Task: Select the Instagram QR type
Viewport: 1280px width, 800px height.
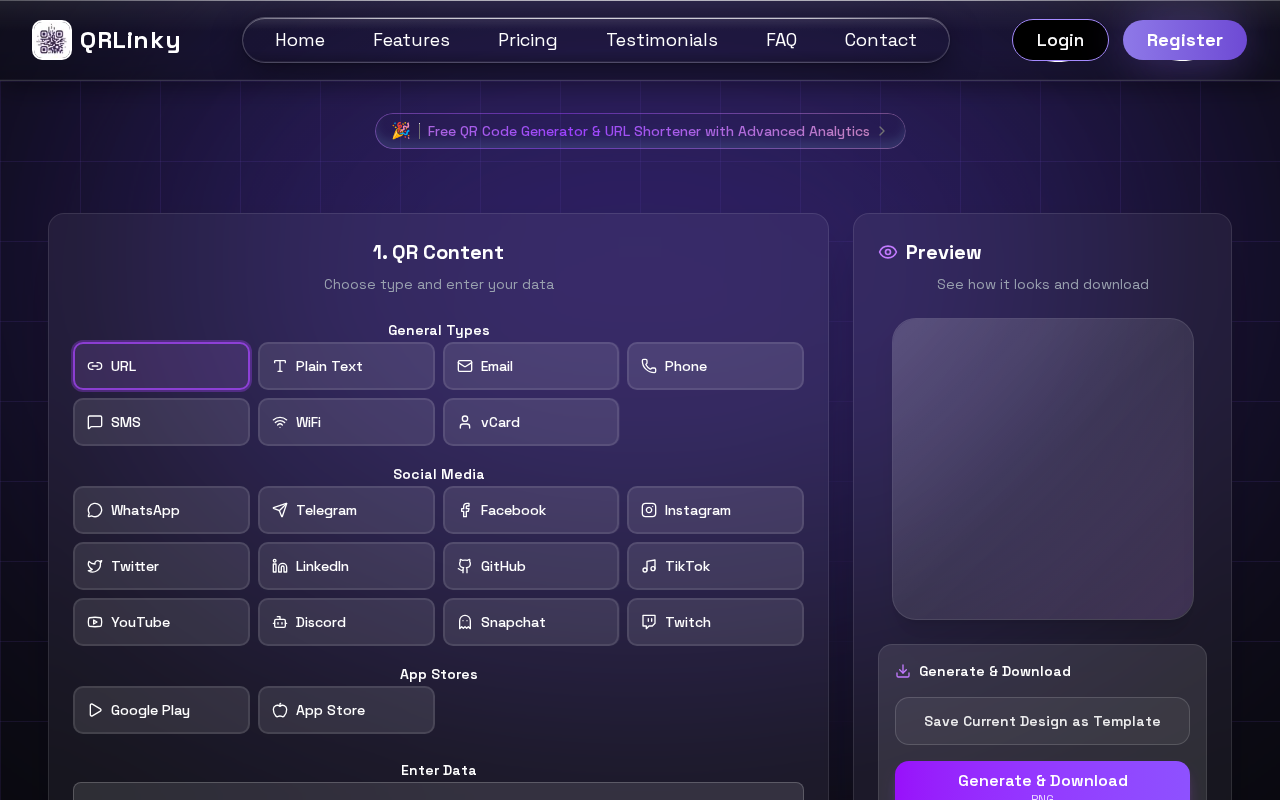Action: coord(715,510)
